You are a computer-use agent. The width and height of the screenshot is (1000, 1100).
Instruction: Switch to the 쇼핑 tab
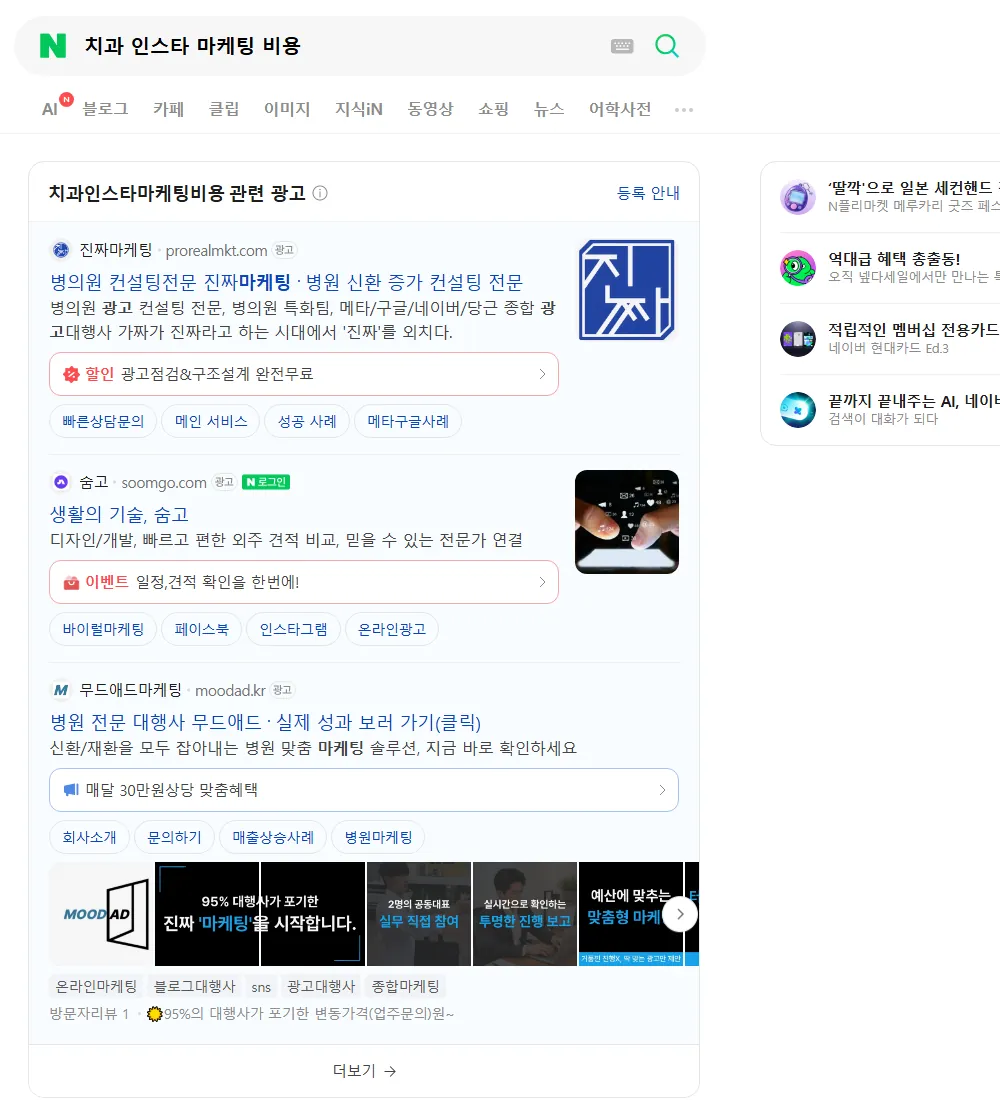493,109
